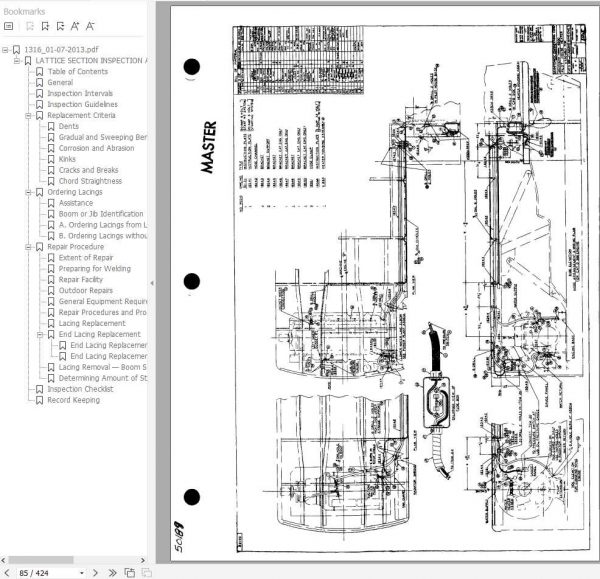Select the End Lacing Replacement parent bookmark
Image resolution: width=600 pixels, height=579 pixels.
coord(99,334)
